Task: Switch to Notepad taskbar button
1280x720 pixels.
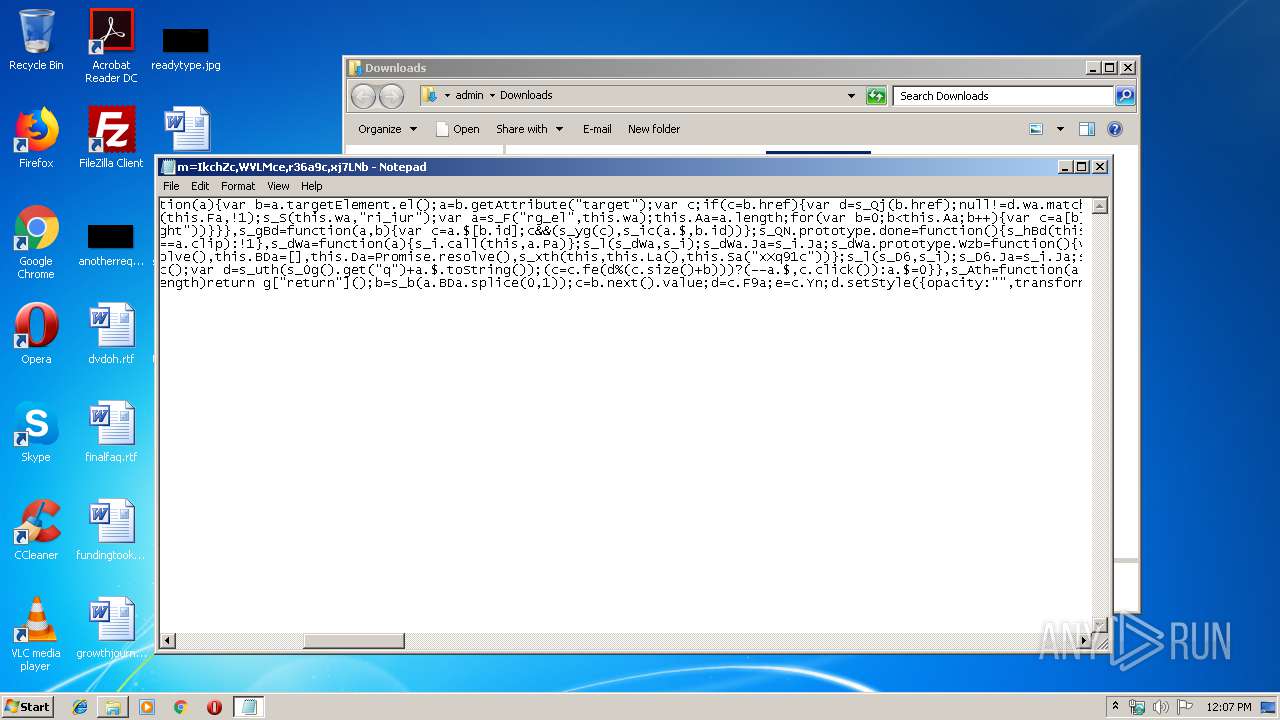Action: pyautogui.click(x=249, y=707)
